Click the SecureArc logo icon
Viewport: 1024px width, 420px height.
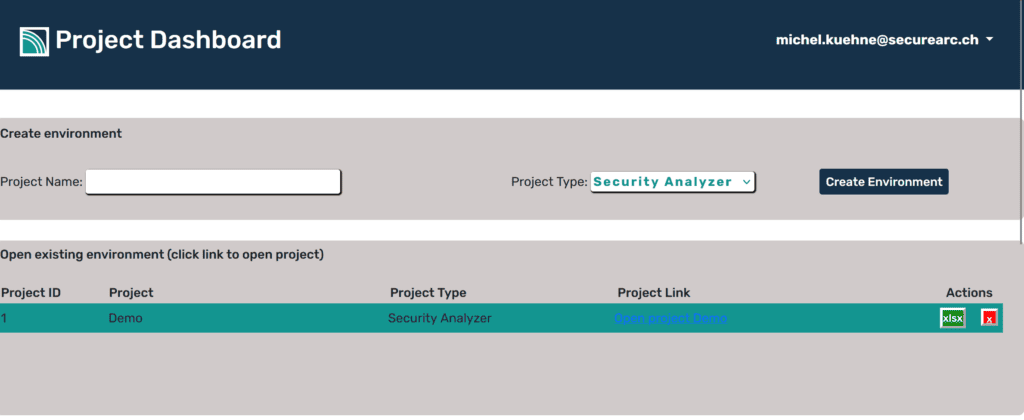pyautogui.click(x=34, y=41)
